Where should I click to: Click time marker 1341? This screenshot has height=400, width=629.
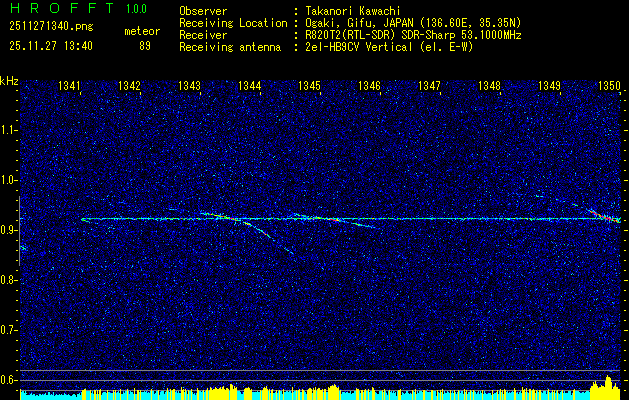69,86
